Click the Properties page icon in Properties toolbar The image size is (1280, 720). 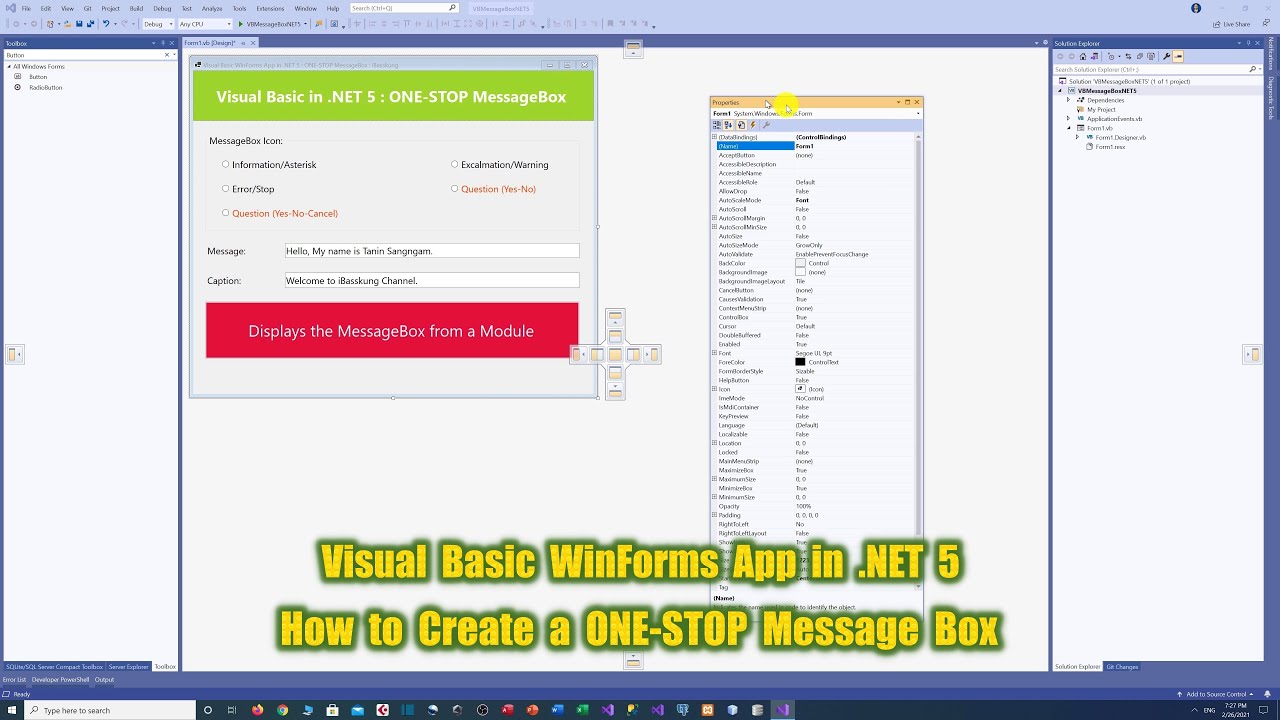(x=741, y=125)
